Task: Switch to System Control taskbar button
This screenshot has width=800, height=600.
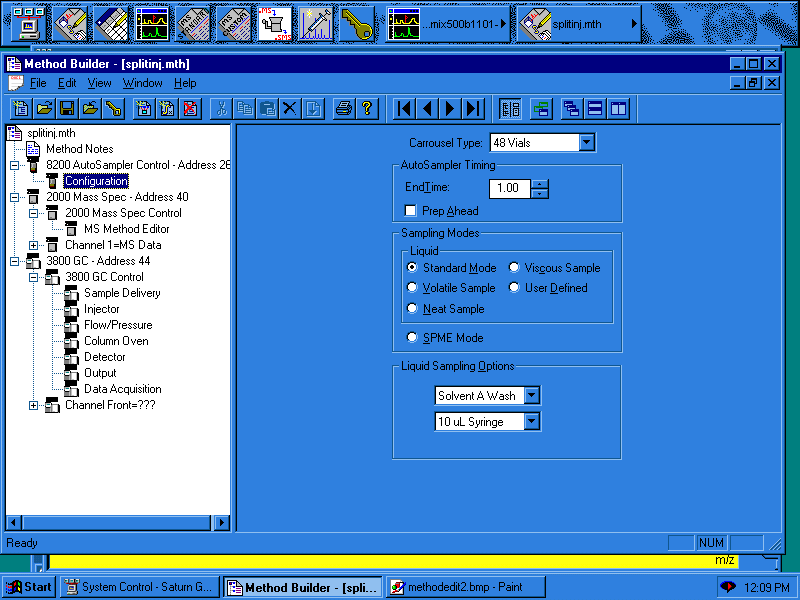Action: (139, 587)
